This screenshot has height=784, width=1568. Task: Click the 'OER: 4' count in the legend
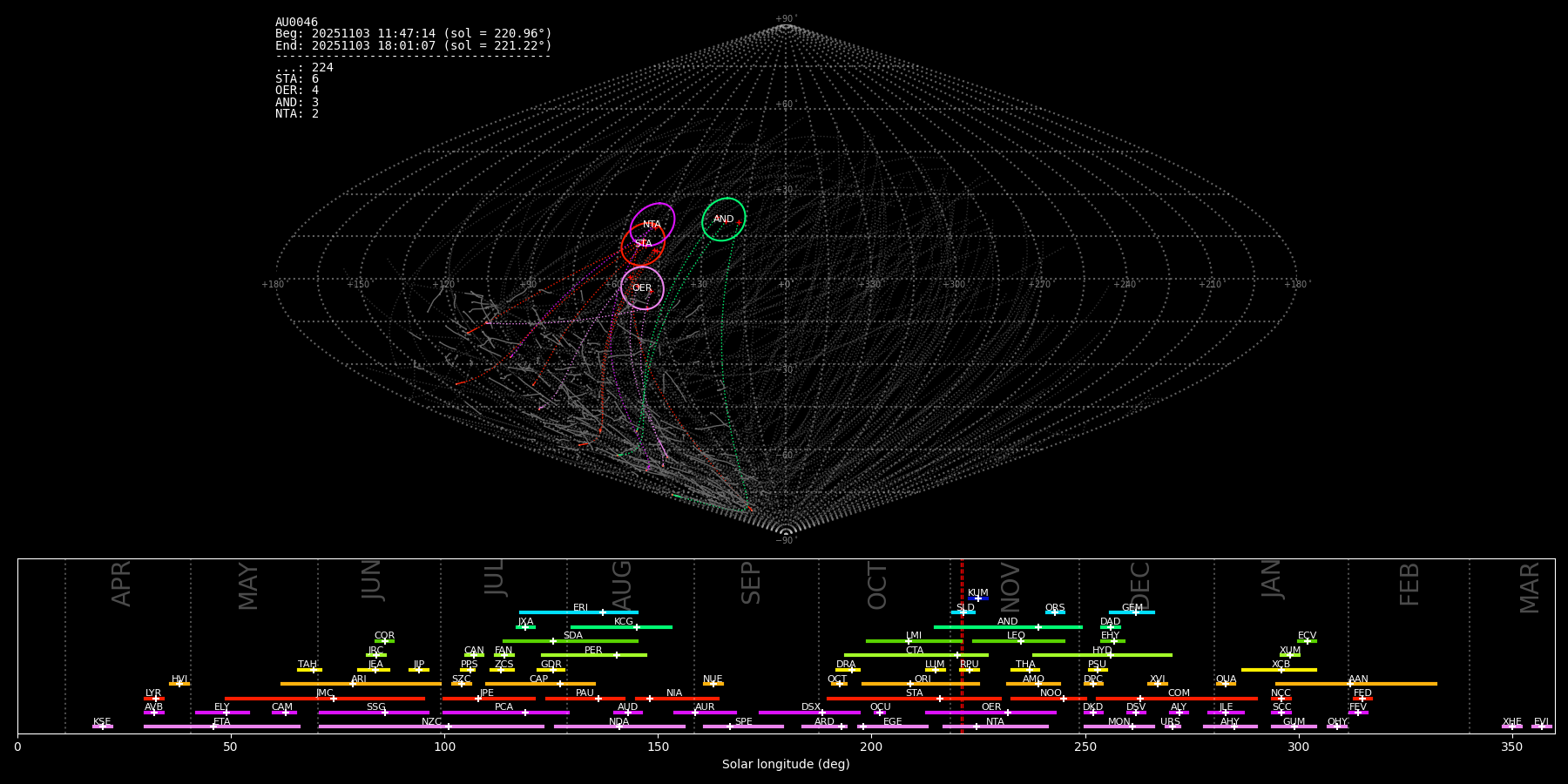[297, 91]
